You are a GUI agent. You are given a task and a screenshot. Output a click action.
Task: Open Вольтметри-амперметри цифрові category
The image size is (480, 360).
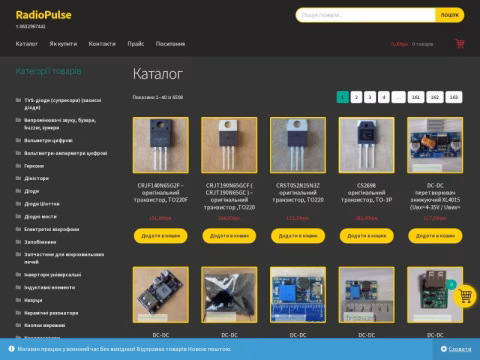point(66,153)
